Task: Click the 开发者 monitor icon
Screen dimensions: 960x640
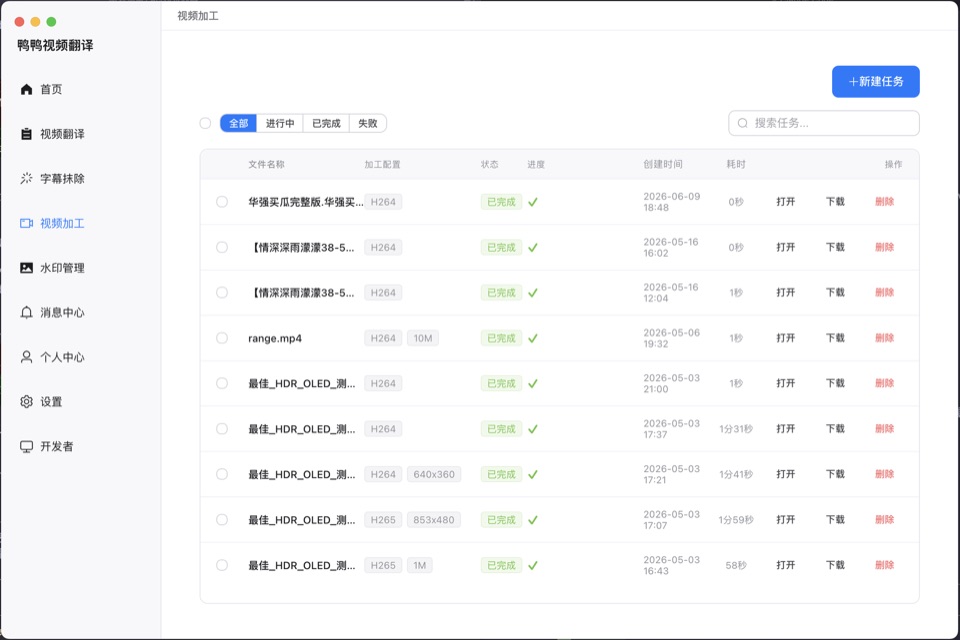Action: pyautogui.click(x=26, y=446)
